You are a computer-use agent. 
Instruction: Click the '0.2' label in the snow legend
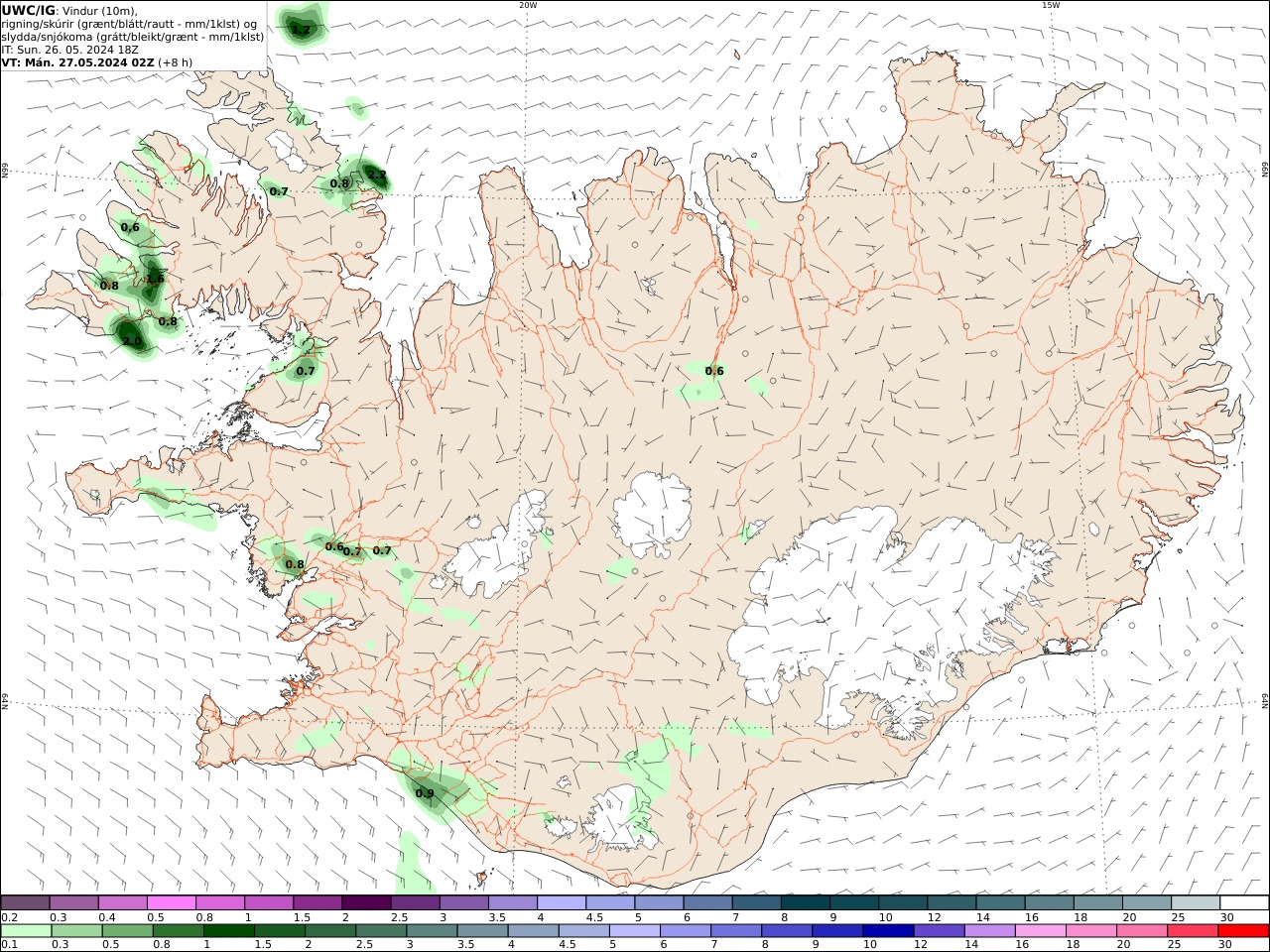pos(9,917)
